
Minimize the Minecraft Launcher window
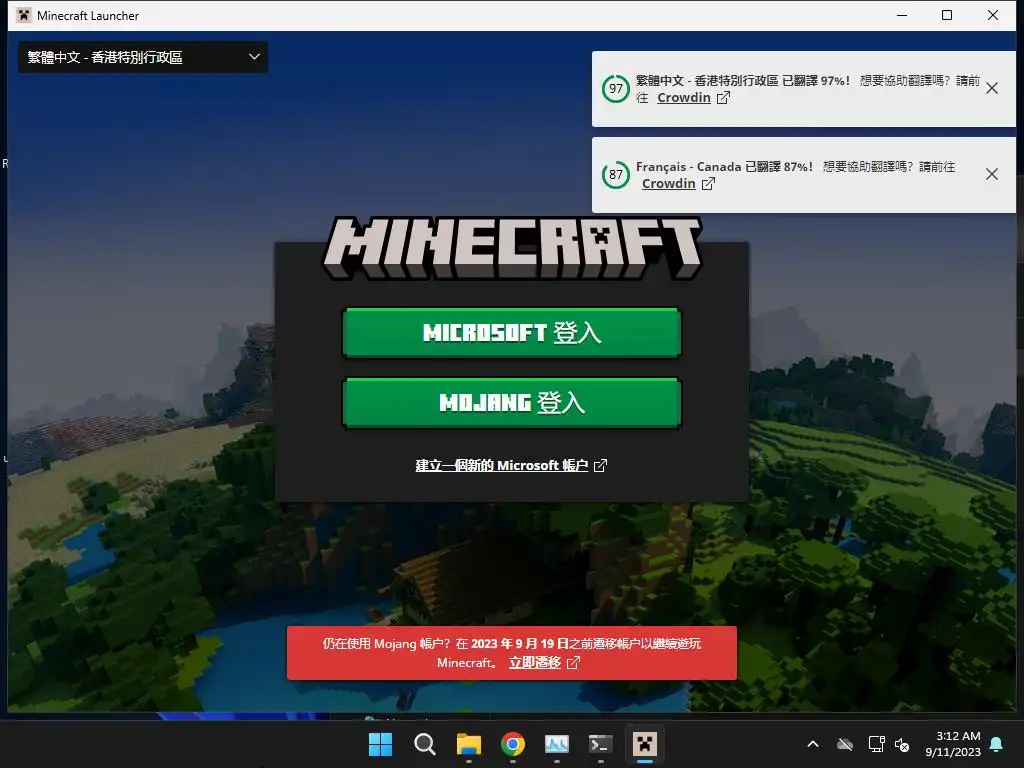click(902, 15)
